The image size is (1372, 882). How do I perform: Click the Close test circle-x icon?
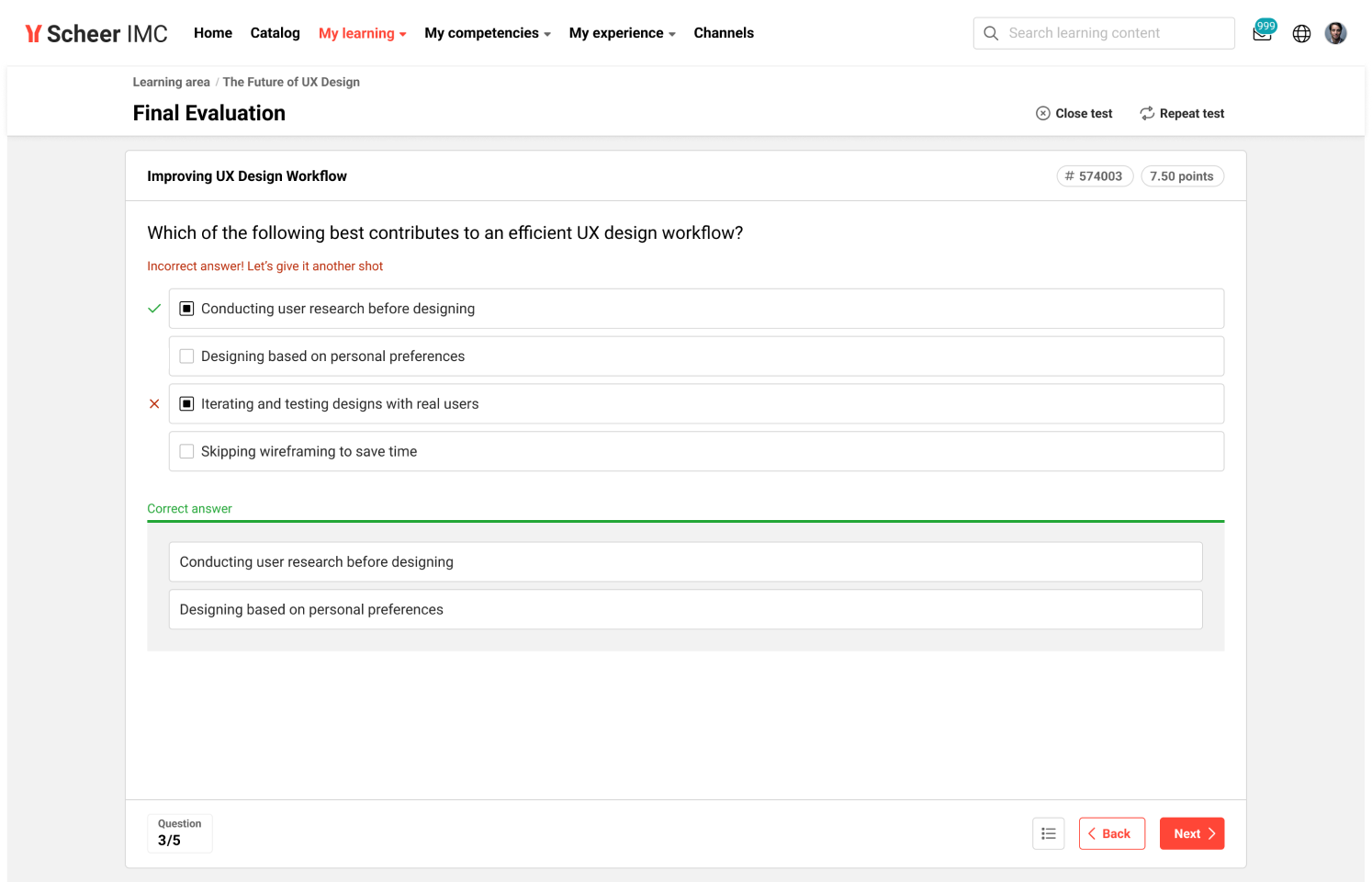pyautogui.click(x=1043, y=114)
